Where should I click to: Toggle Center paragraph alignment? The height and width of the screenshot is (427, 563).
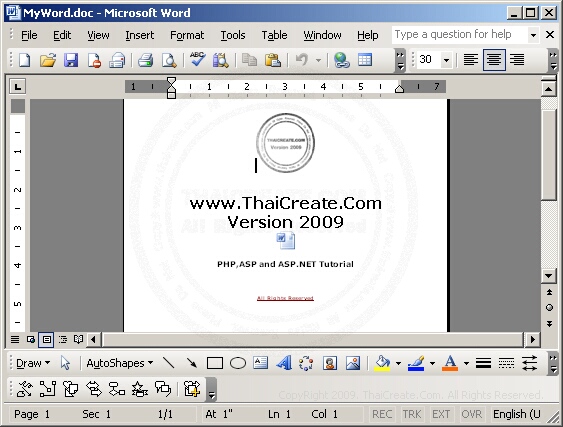[x=494, y=60]
